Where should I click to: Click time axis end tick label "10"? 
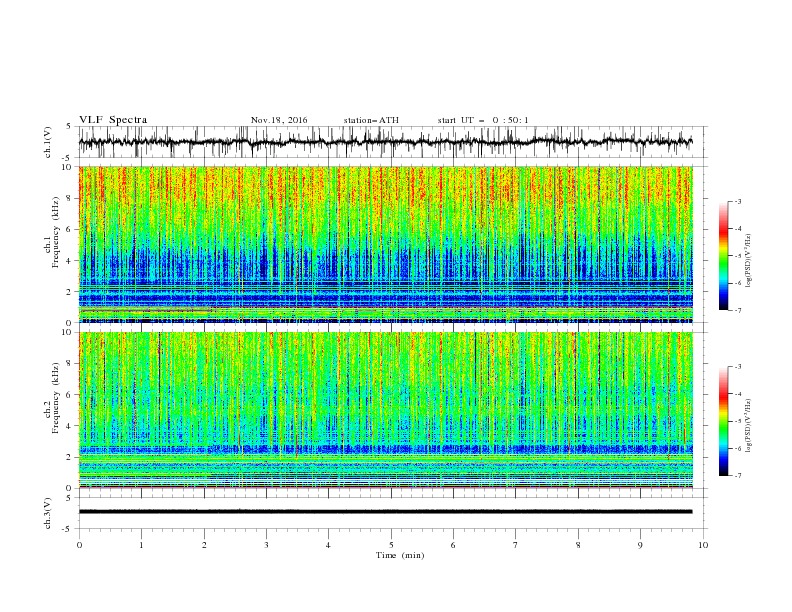(x=703, y=545)
